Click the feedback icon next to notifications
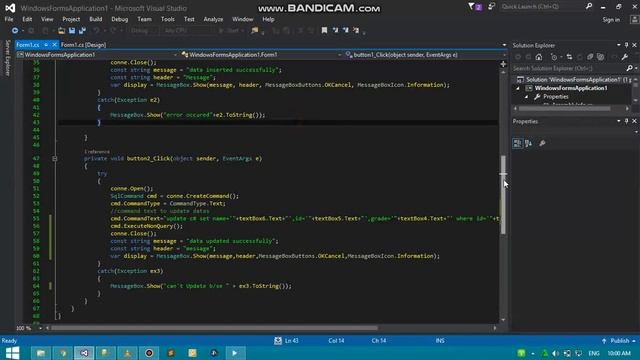Screen dimensions: 640x360 point(491,7)
